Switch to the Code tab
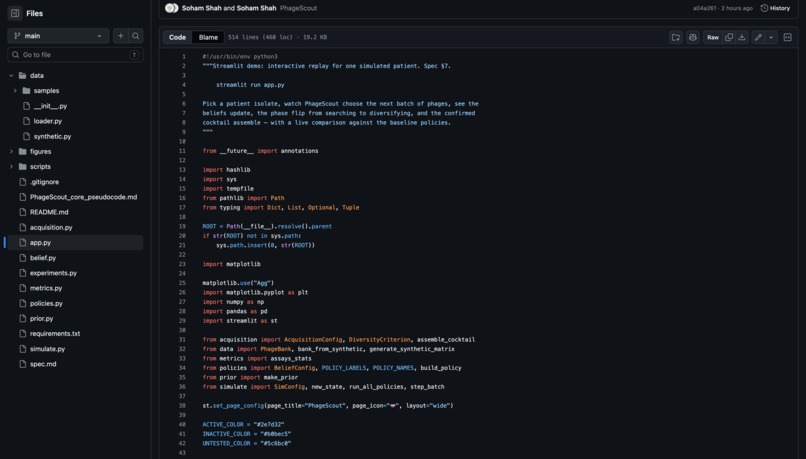Screen dimensions: 806x459 pos(177,37)
